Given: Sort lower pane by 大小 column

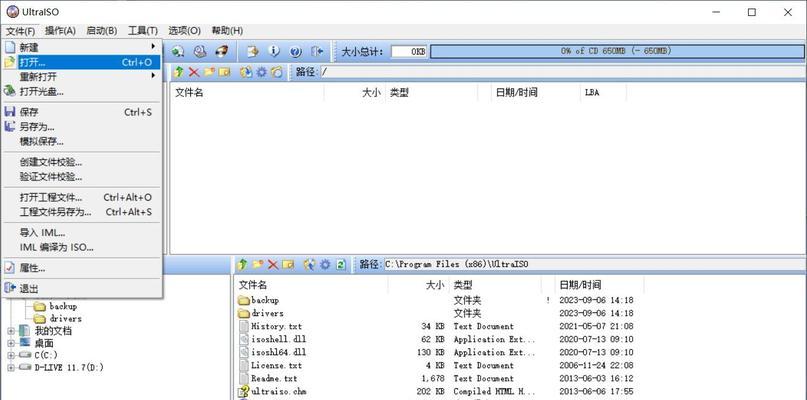Looking at the screenshot, I should pos(417,285).
